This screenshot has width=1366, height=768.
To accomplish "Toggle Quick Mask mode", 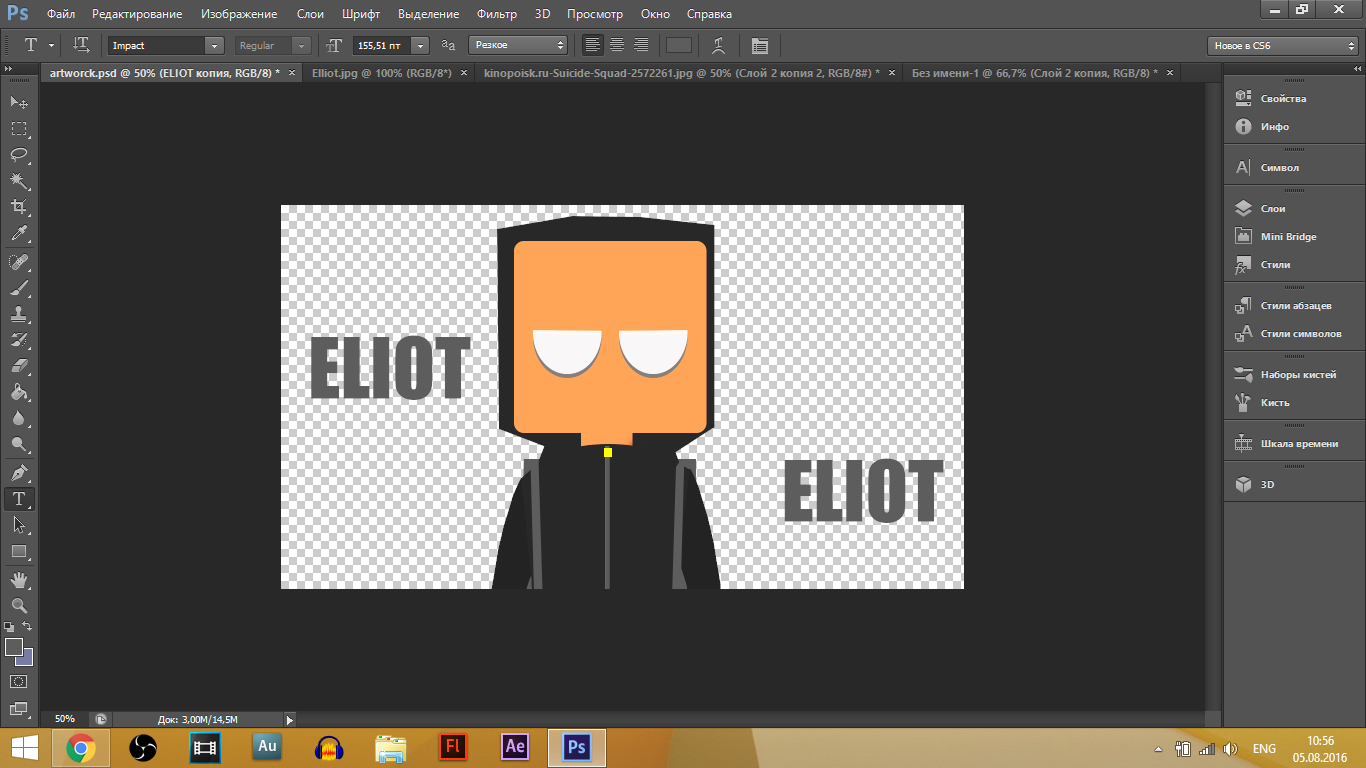I will (x=19, y=681).
